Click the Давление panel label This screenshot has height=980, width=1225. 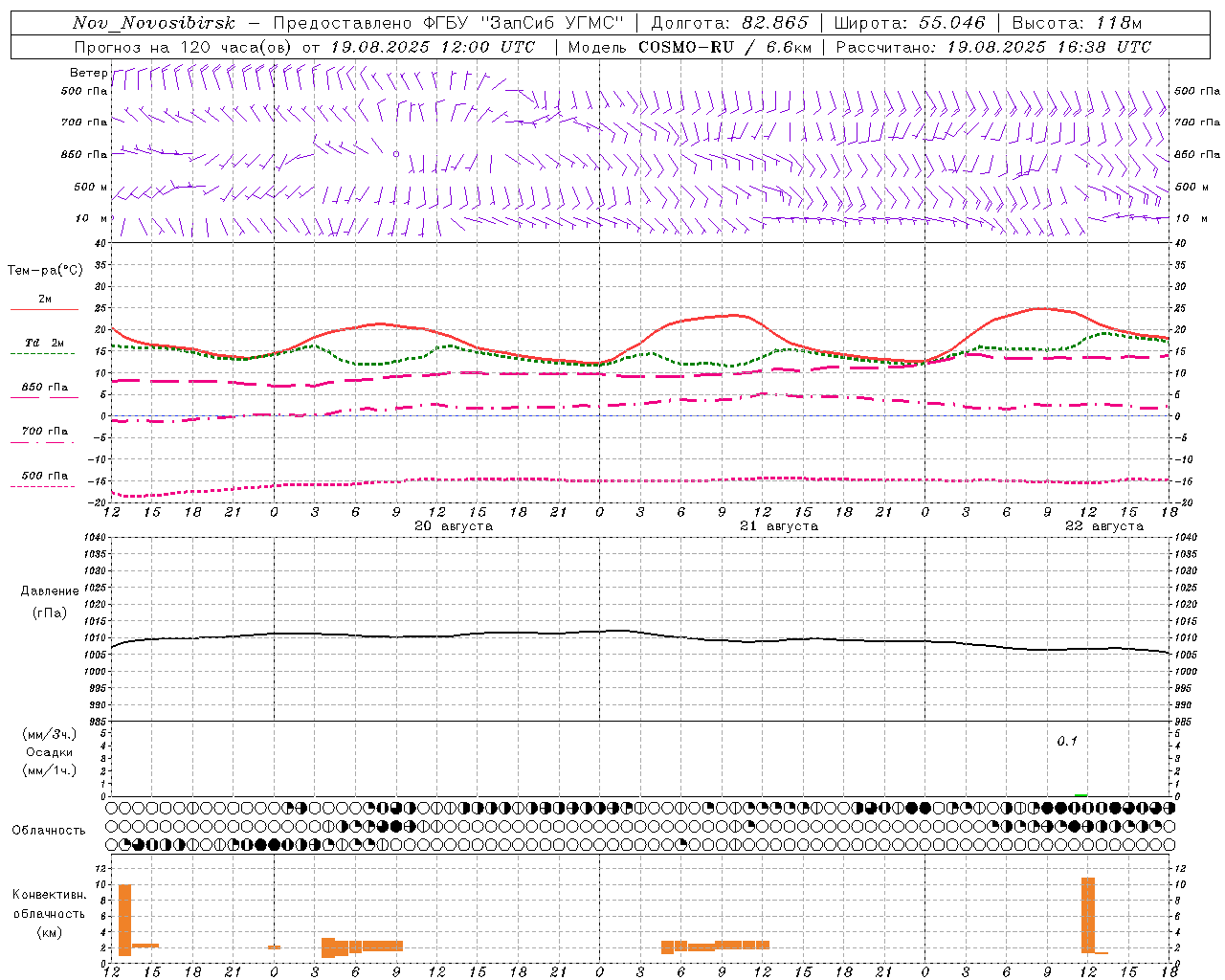pyautogui.click(x=50, y=591)
